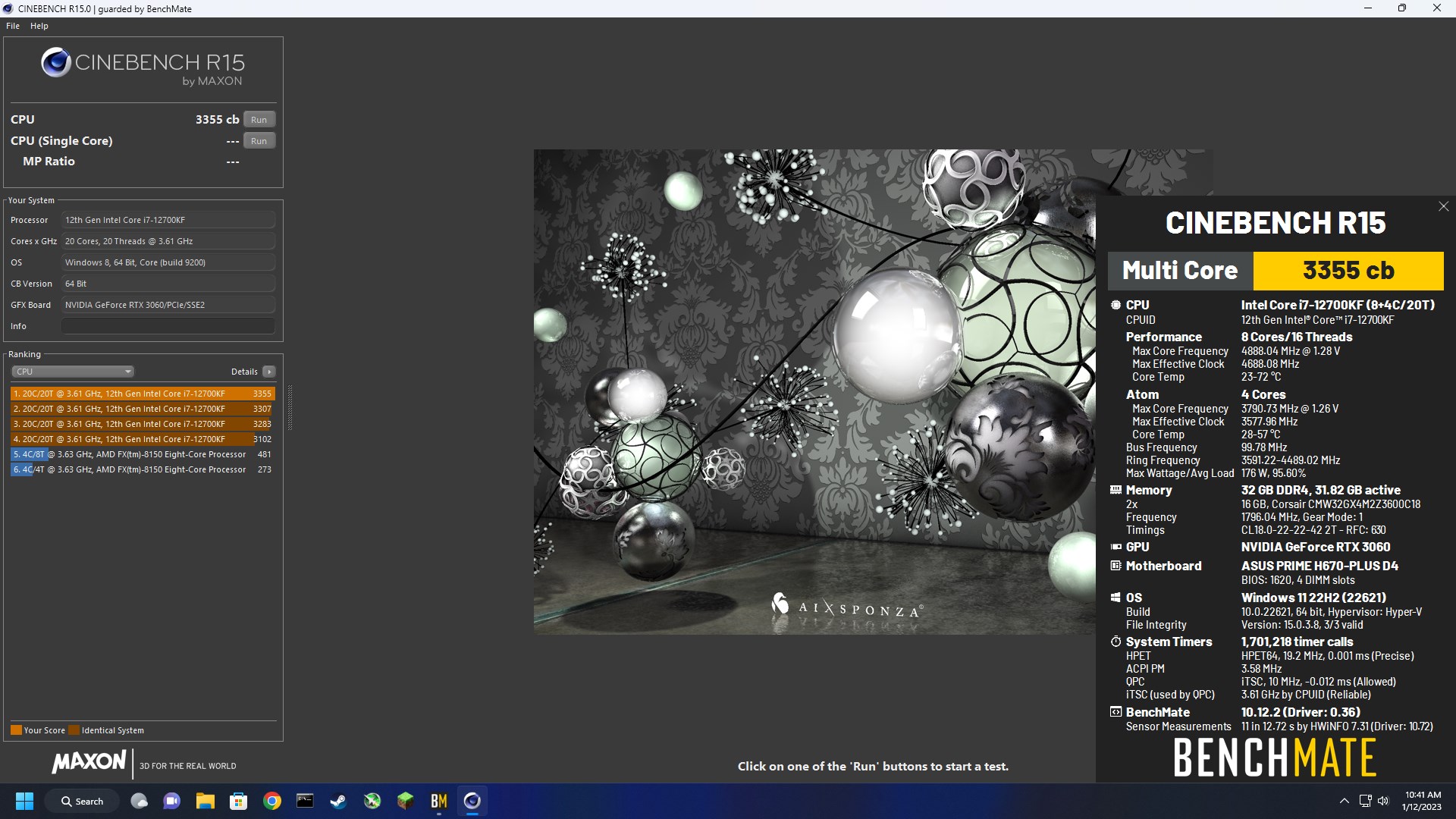Switch to BenchMate in taskbar

click(438, 801)
